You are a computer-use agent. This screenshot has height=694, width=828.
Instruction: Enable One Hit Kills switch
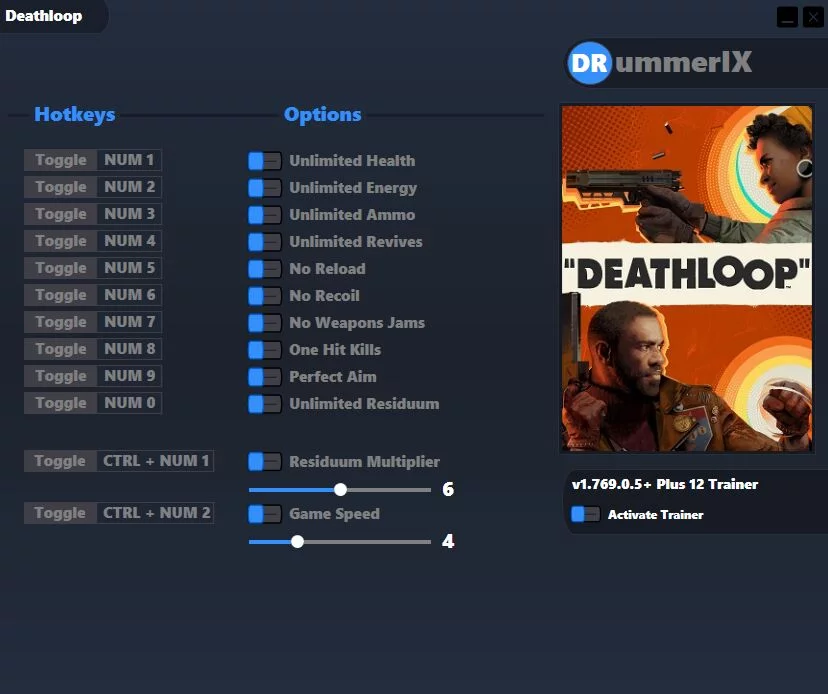coord(265,350)
